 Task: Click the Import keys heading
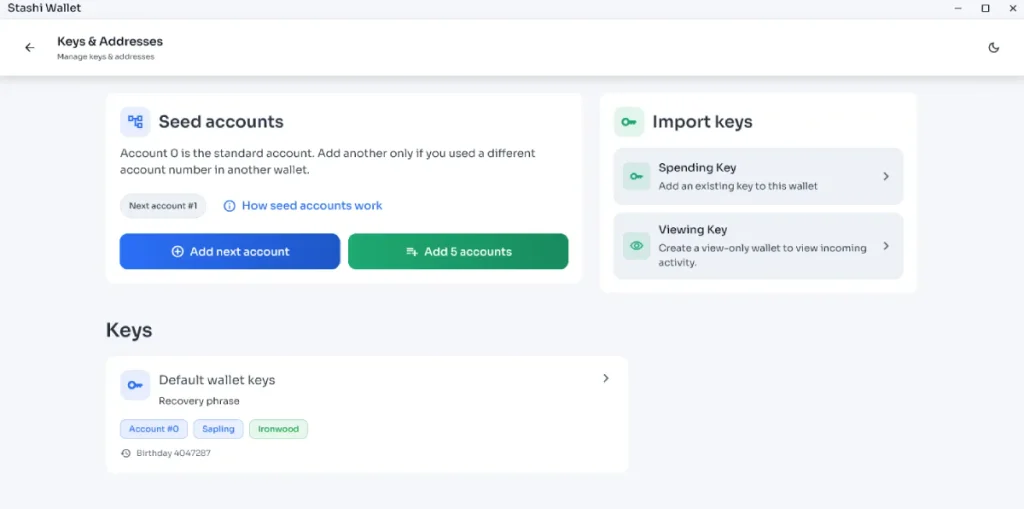point(702,122)
